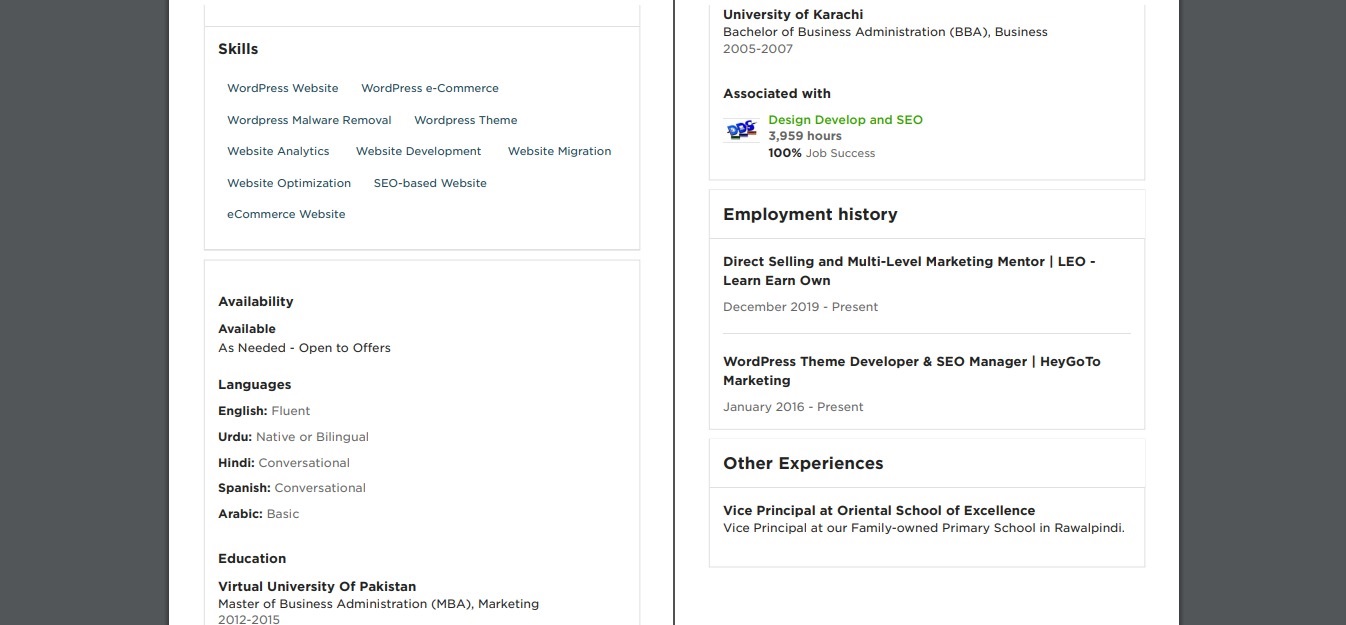Select the Wordpress Theme skill tag

tap(466, 120)
